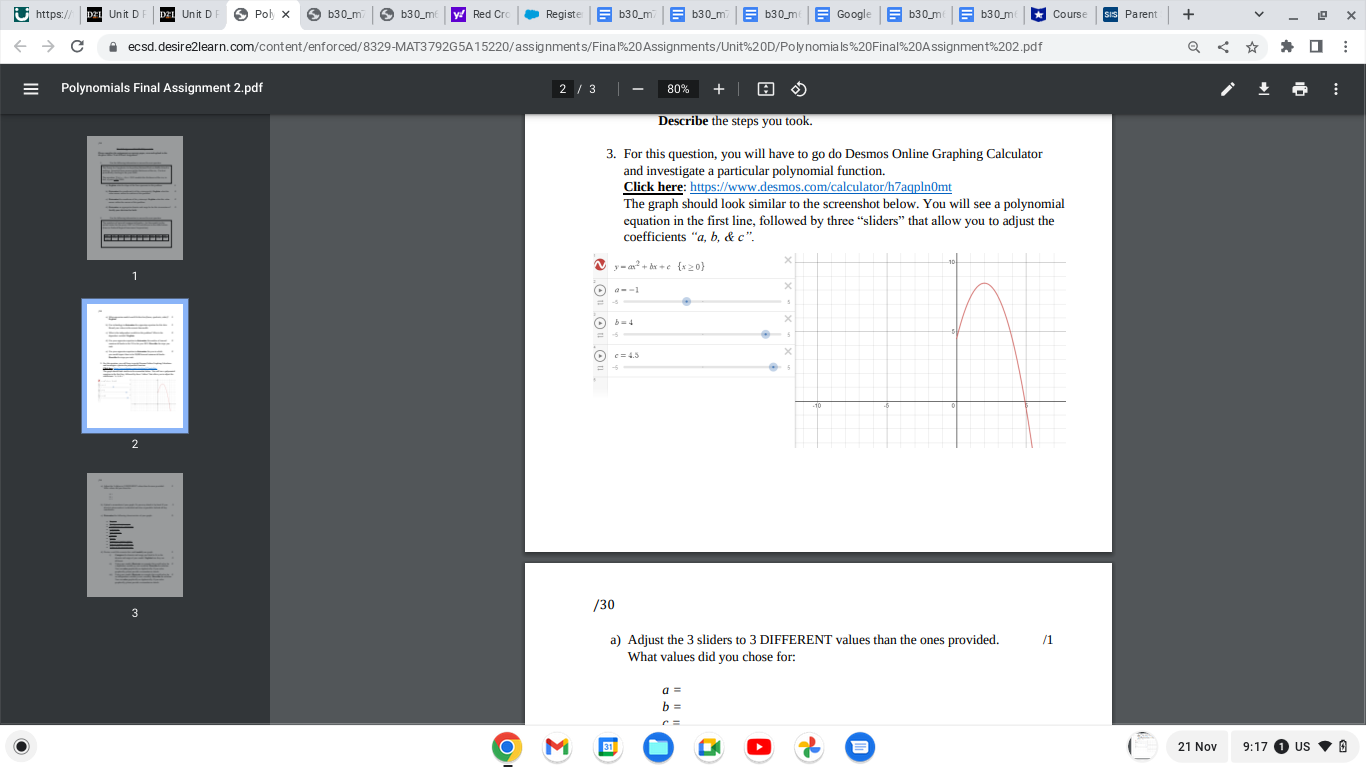Click the bold 'Click here' text
This screenshot has height=768, width=1366.
click(x=653, y=187)
